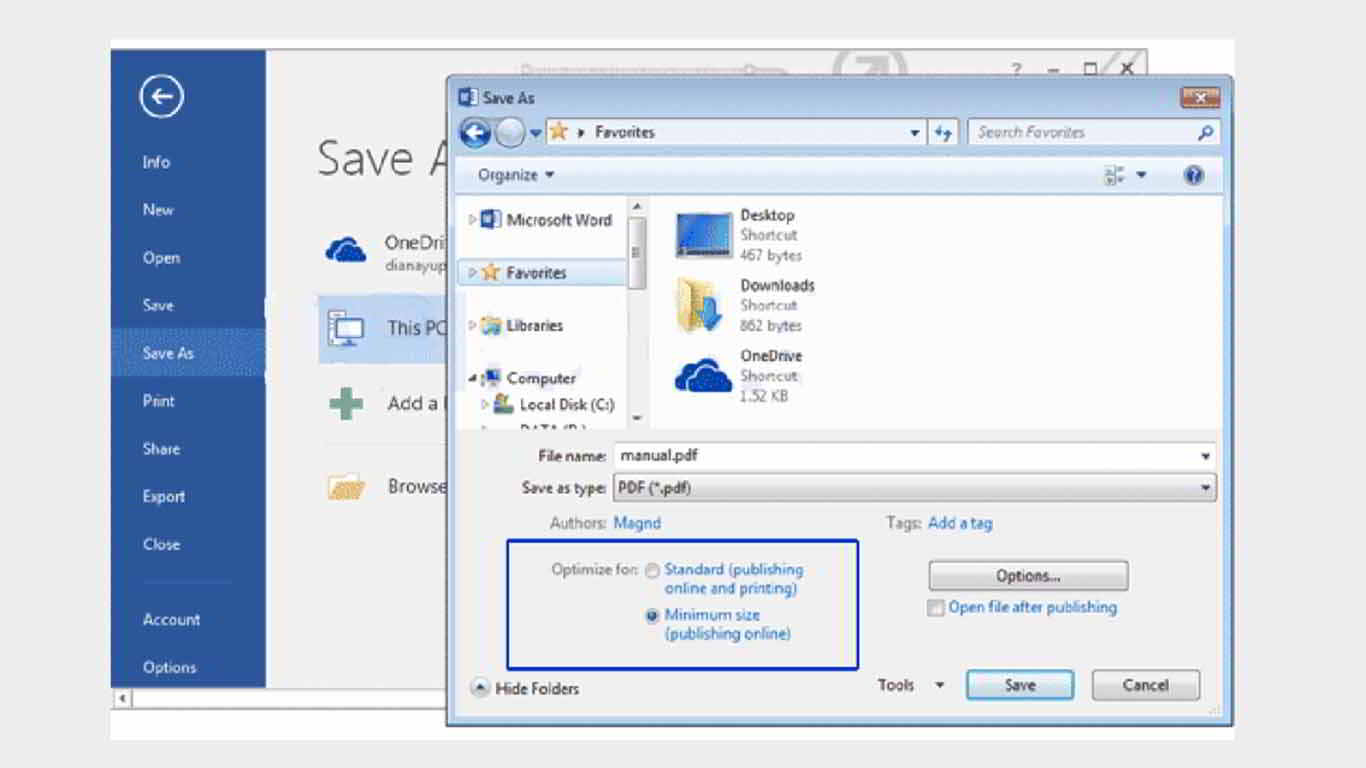Click Close in the Word sidebar
Image resolution: width=1366 pixels, height=768 pixels.
click(161, 545)
